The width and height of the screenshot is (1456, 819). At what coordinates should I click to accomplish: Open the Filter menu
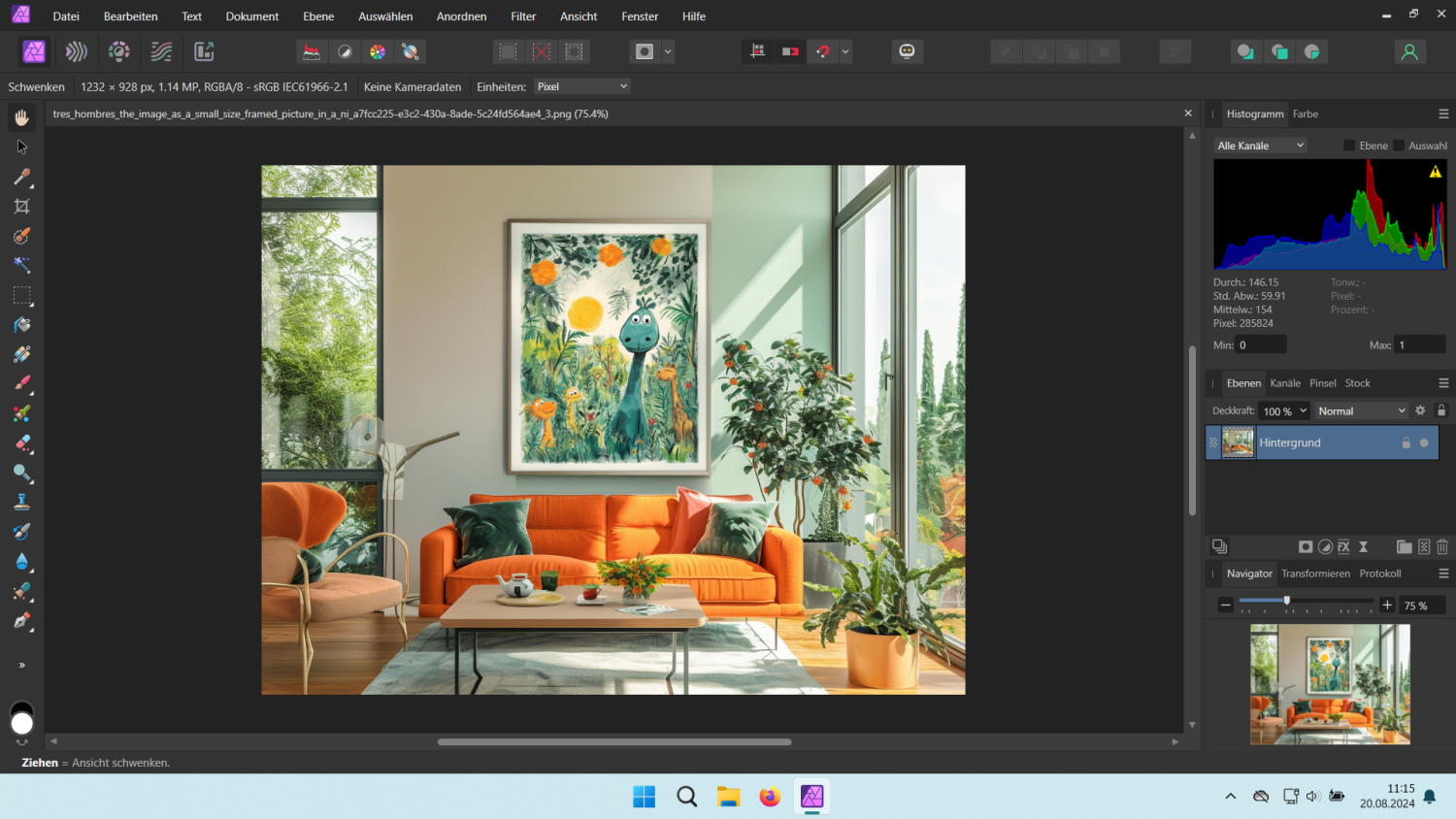pos(523,16)
